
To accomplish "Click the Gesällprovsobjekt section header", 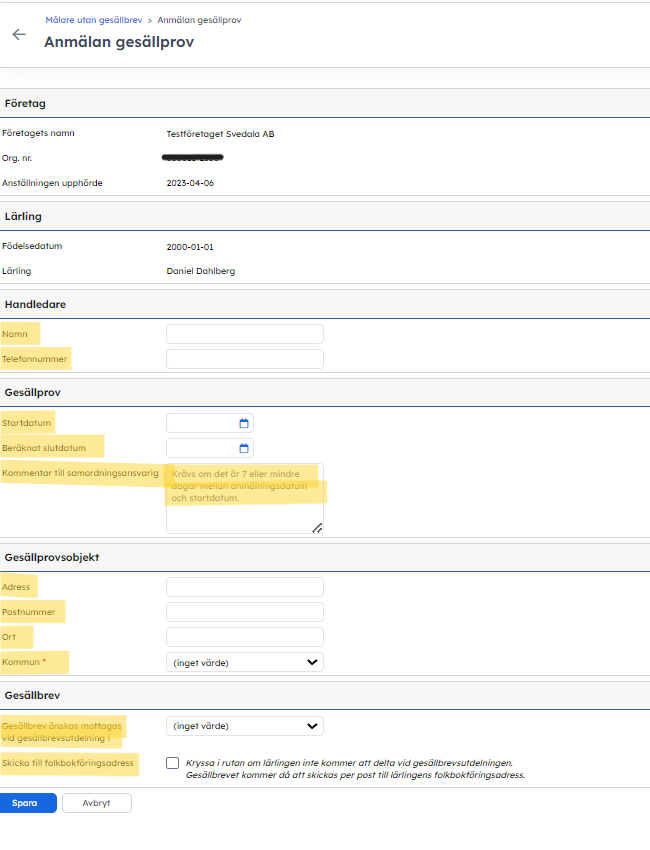I will [x=52, y=557].
